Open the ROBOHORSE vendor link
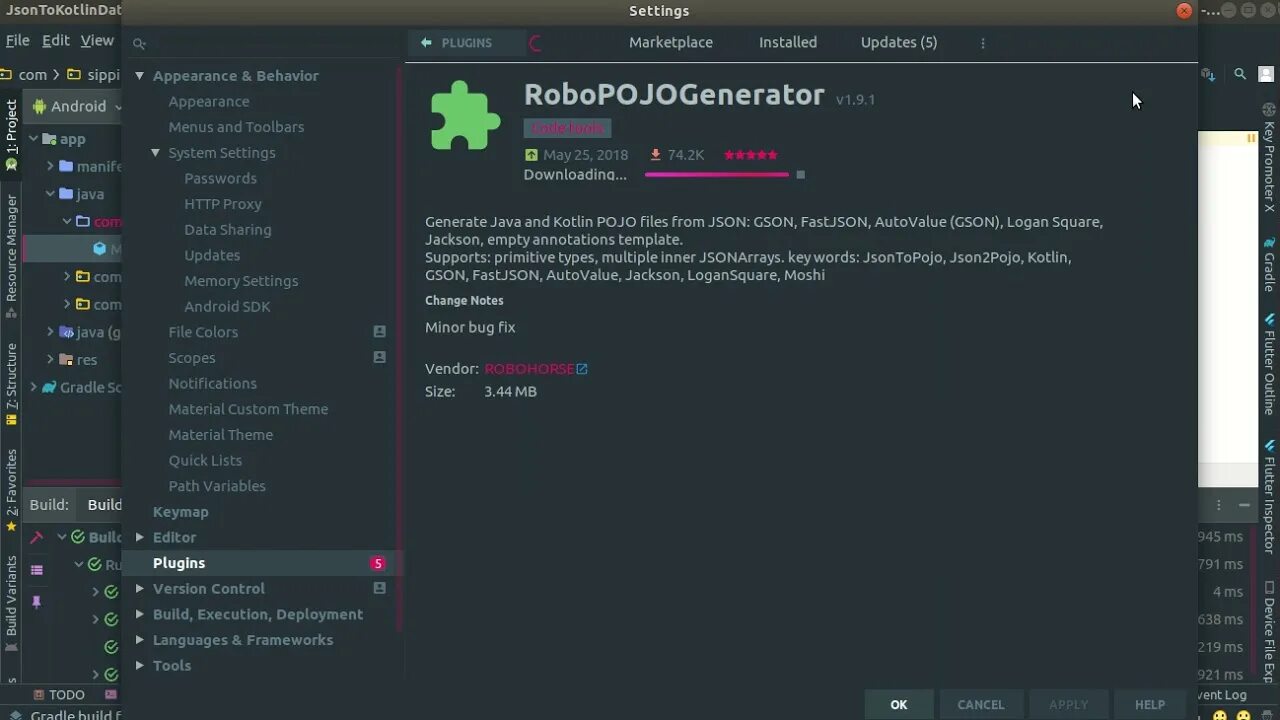 (529, 369)
